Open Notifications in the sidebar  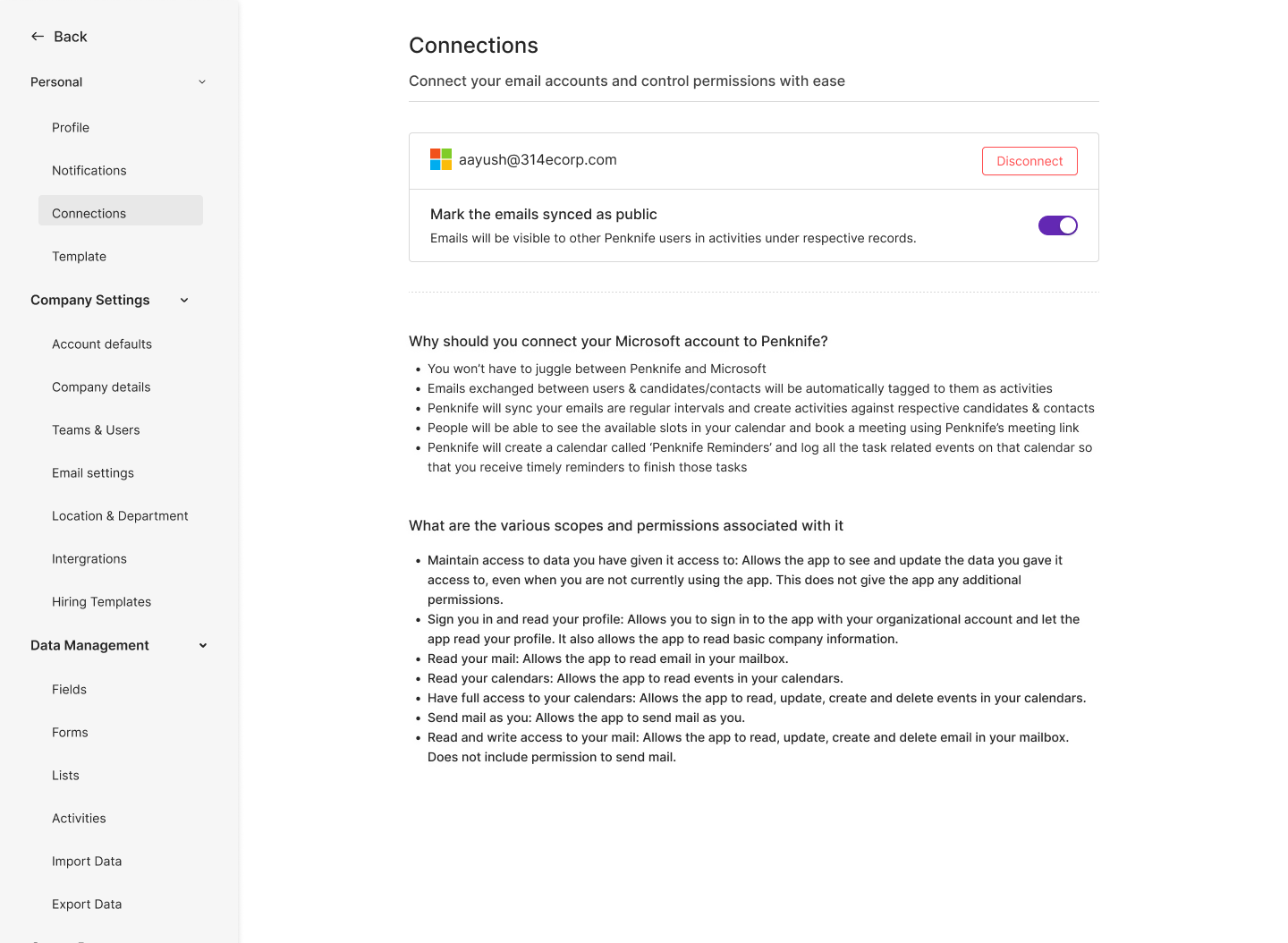pos(89,171)
